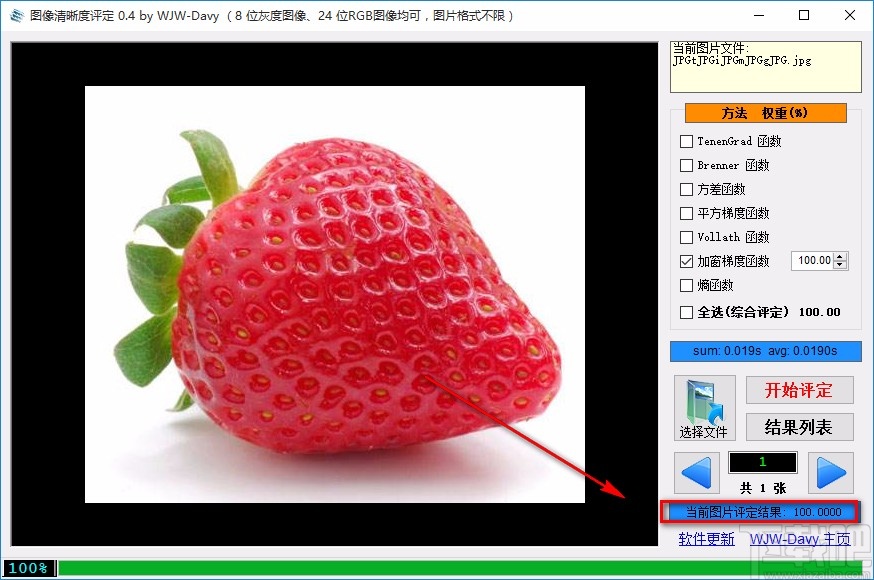Close the application window
Image resolution: width=874 pixels, height=580 pixels.
[849, 16]
